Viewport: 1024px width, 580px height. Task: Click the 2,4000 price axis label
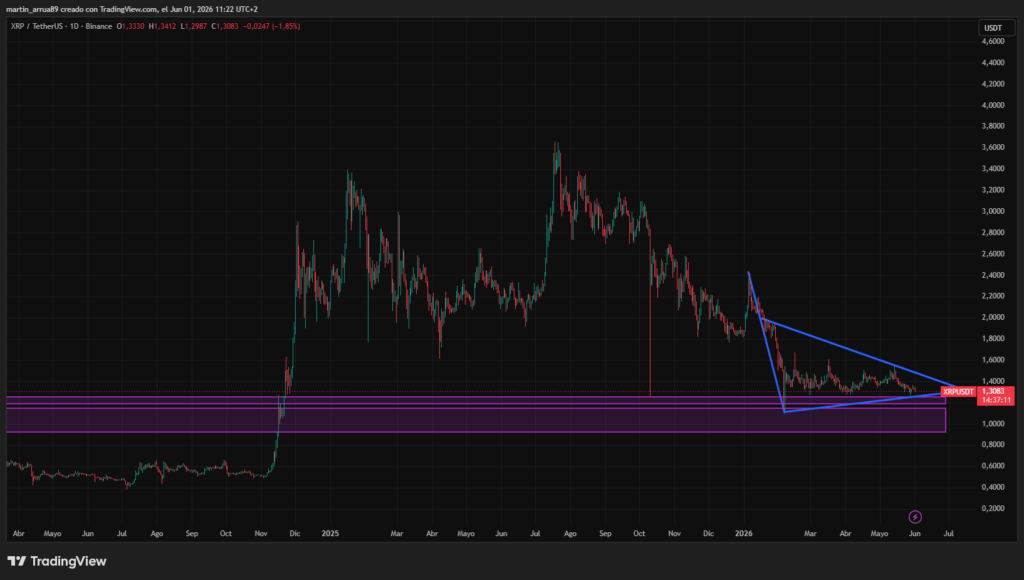pos(993,275)
